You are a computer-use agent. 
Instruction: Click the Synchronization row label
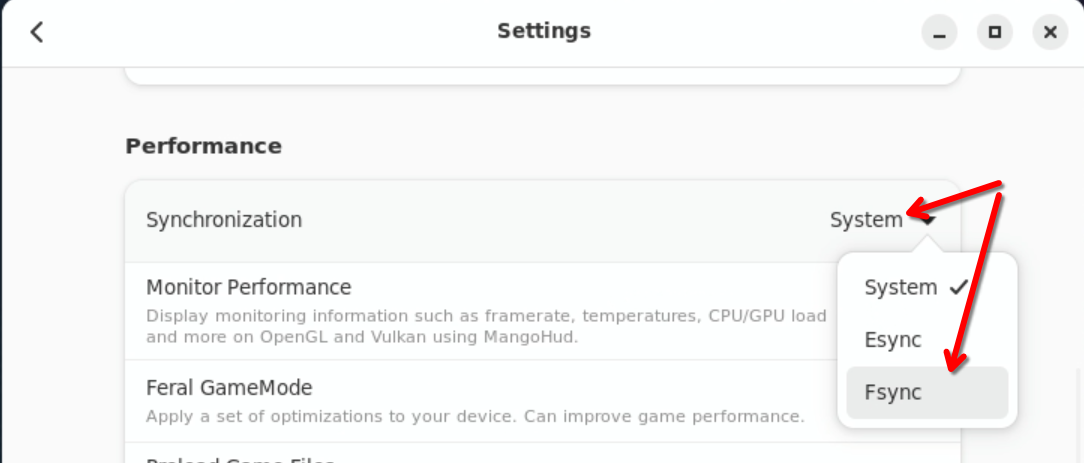(224, 220)
